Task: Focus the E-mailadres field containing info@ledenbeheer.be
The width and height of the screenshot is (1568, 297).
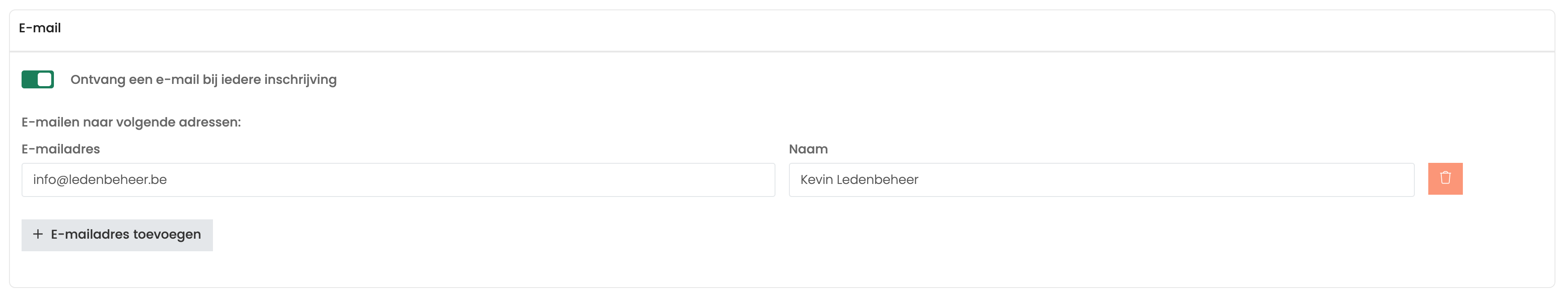Action: tap(398, 180)
